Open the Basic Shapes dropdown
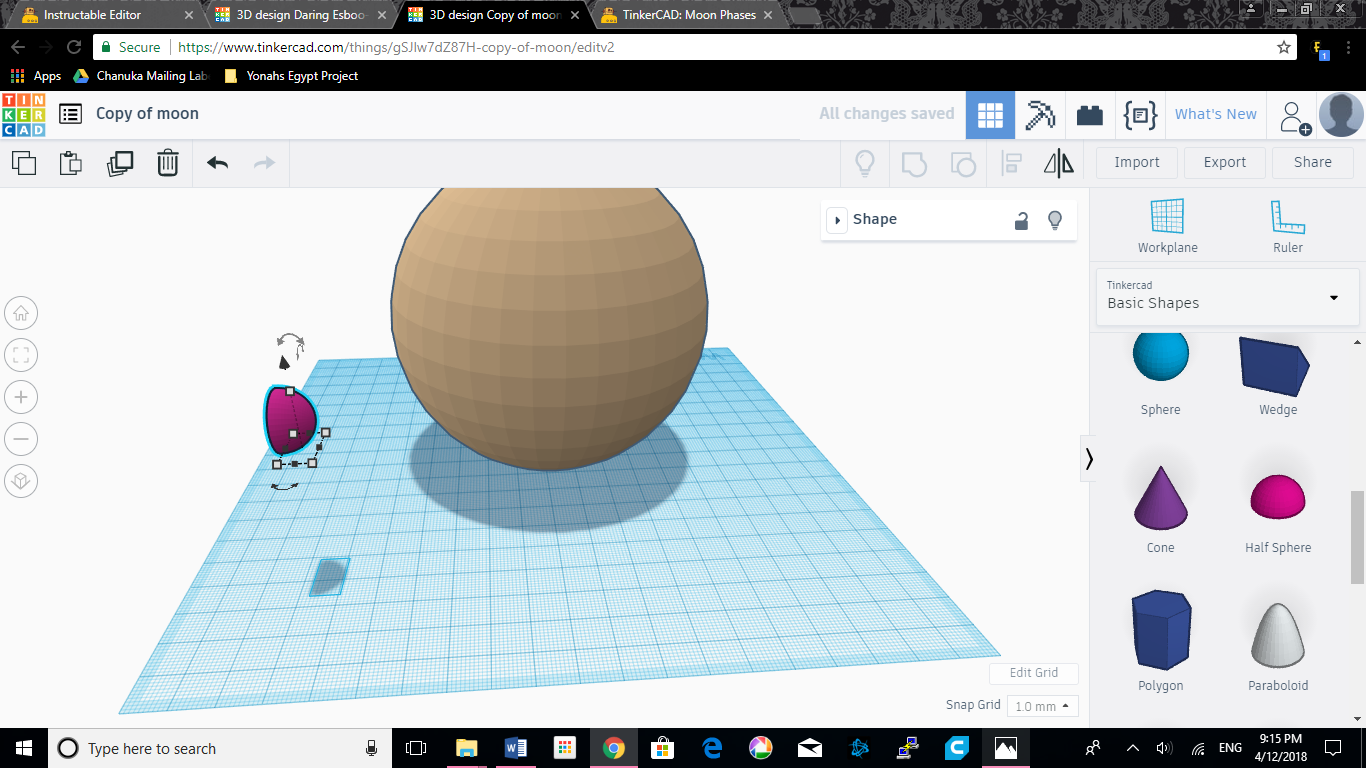The height and width of the screenshot is (768, 1366). (x=1227, y=297)
